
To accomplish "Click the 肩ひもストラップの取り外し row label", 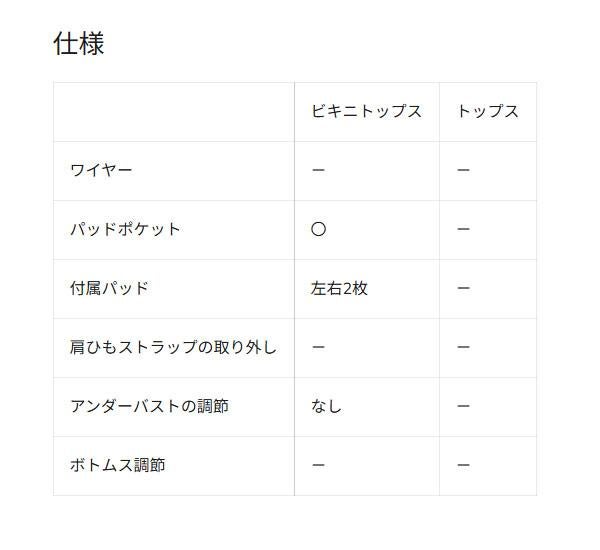I will [173, 347].
